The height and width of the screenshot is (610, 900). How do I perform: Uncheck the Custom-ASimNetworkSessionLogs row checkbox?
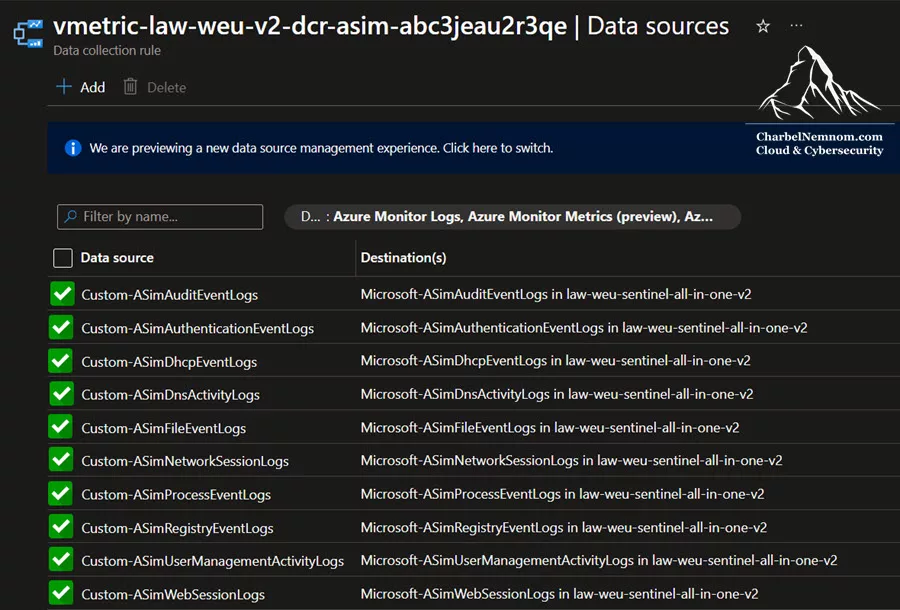click(x=61, y=460)
